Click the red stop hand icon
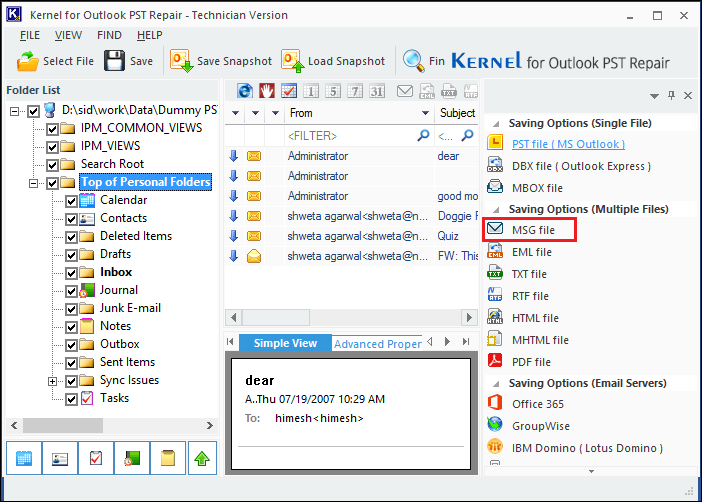 (x=267, y=91)
